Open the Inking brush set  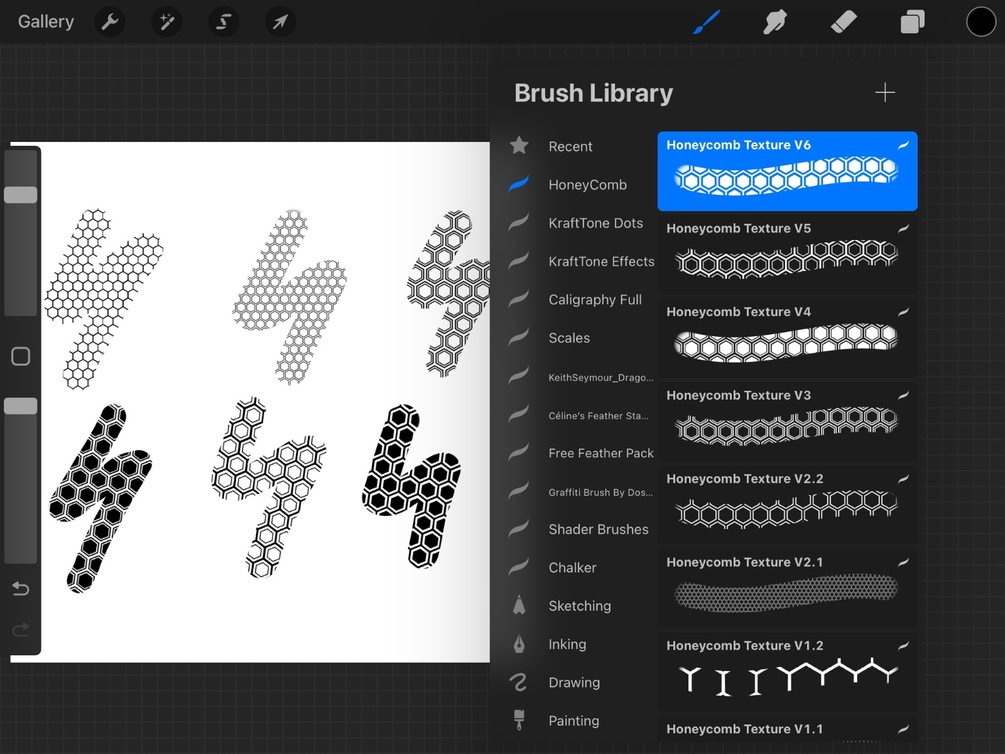tap(567, 644)
